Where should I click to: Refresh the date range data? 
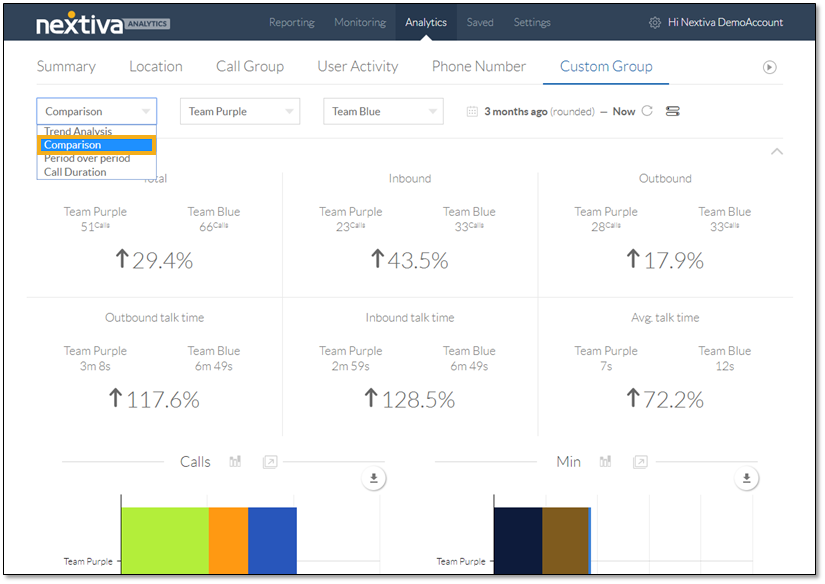[647, 111]
